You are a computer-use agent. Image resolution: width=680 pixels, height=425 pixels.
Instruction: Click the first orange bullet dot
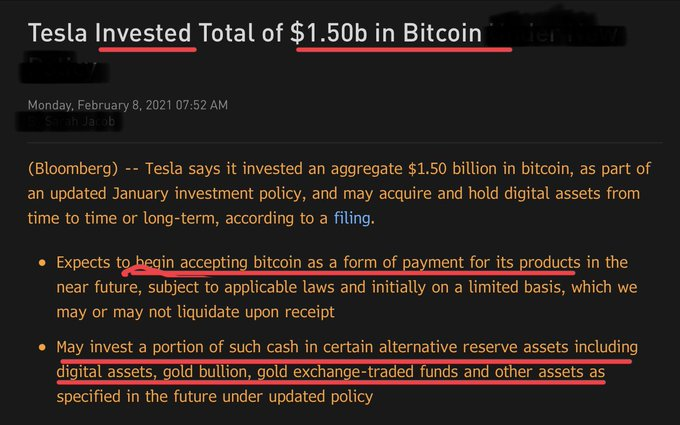pyautogui.click(x=42, y=262)
